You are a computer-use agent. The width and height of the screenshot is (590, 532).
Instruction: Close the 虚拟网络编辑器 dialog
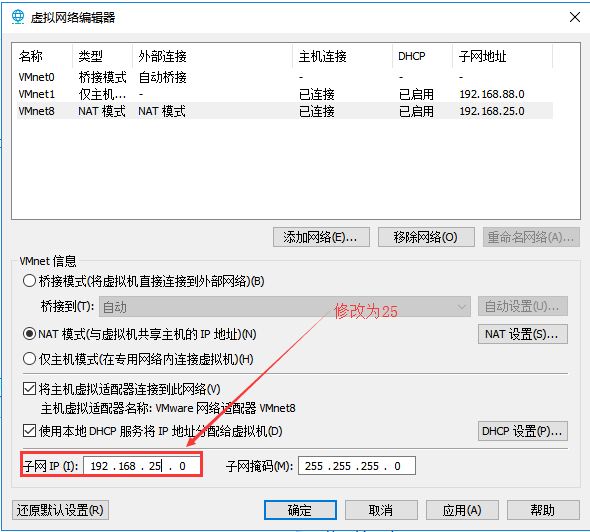(575, 17)
